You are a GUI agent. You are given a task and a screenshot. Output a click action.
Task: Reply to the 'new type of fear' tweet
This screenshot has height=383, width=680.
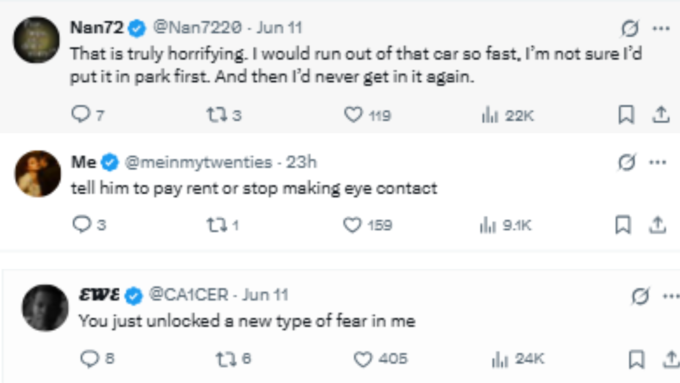point(98,359)
